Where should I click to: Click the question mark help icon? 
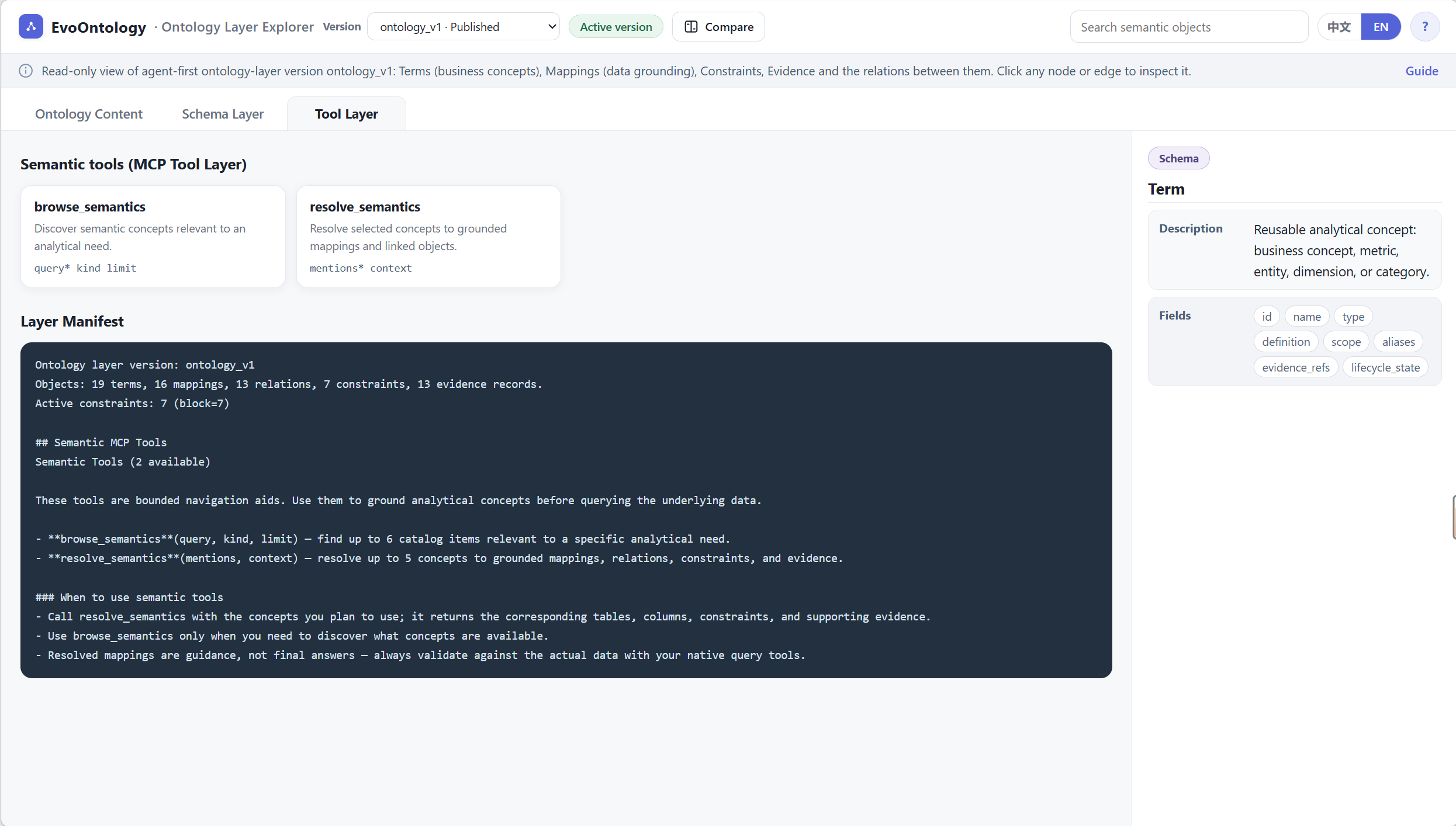1425,27
